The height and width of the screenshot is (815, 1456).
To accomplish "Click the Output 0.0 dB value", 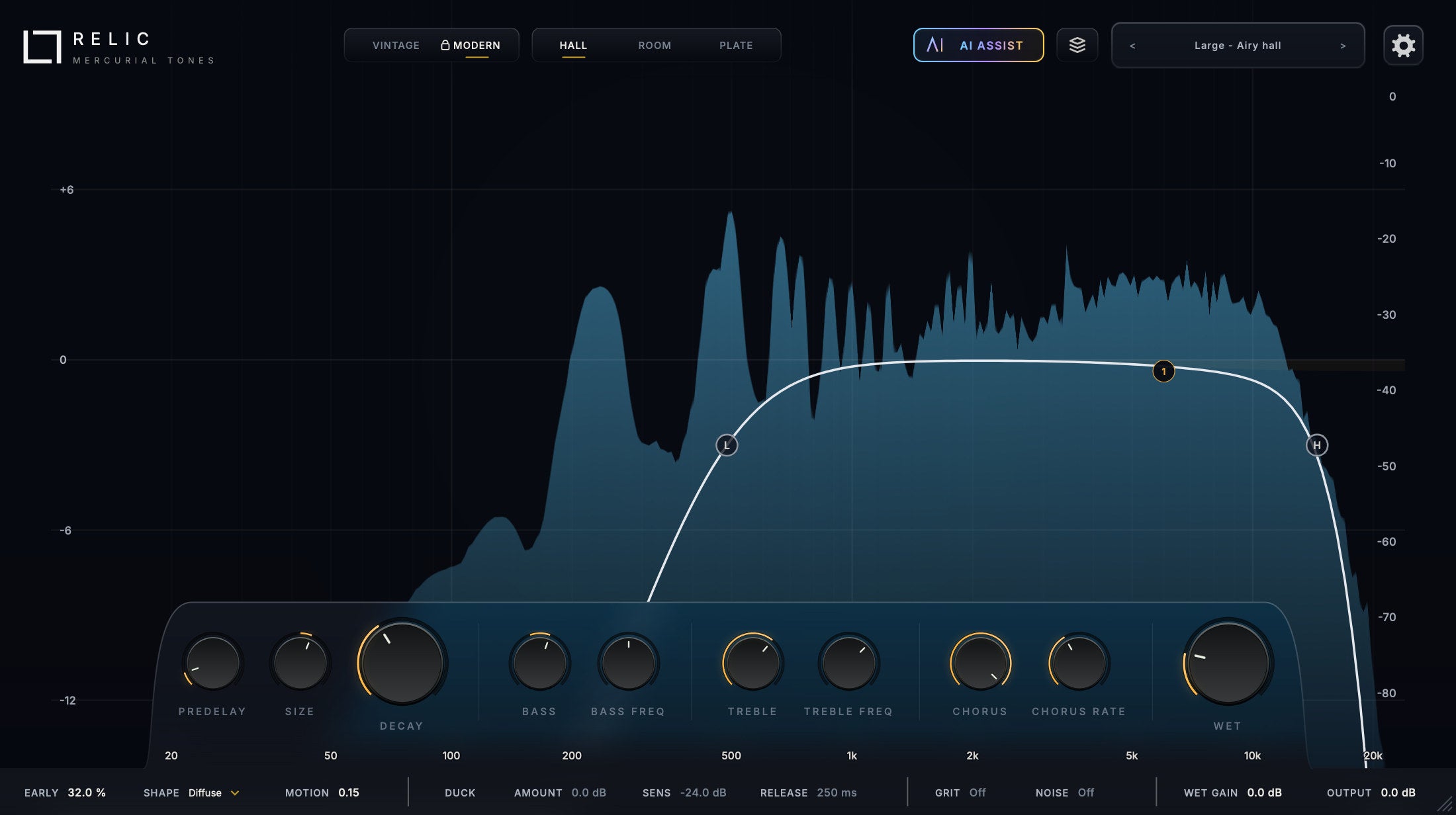I will 1398,793.
